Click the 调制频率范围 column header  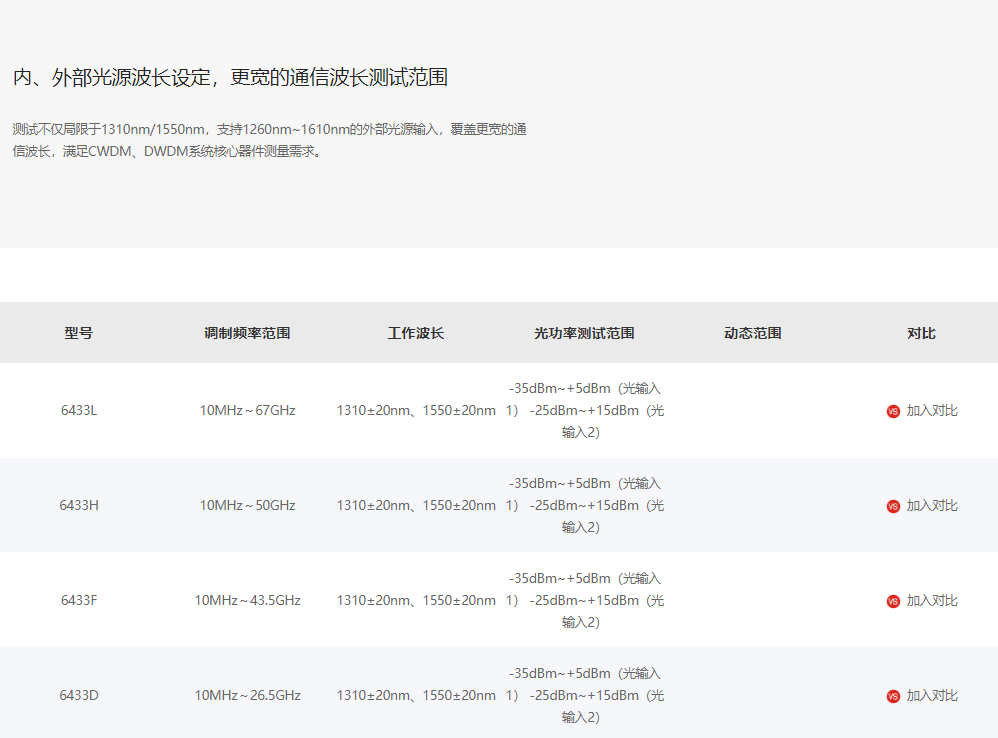point(247,333)
